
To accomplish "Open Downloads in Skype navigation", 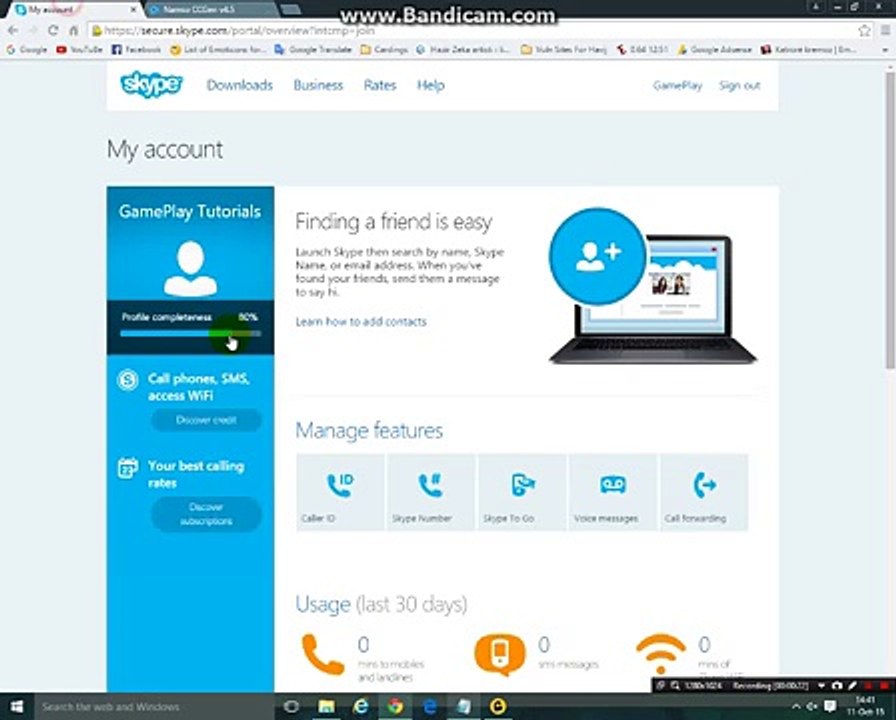I will pos(239,85).
